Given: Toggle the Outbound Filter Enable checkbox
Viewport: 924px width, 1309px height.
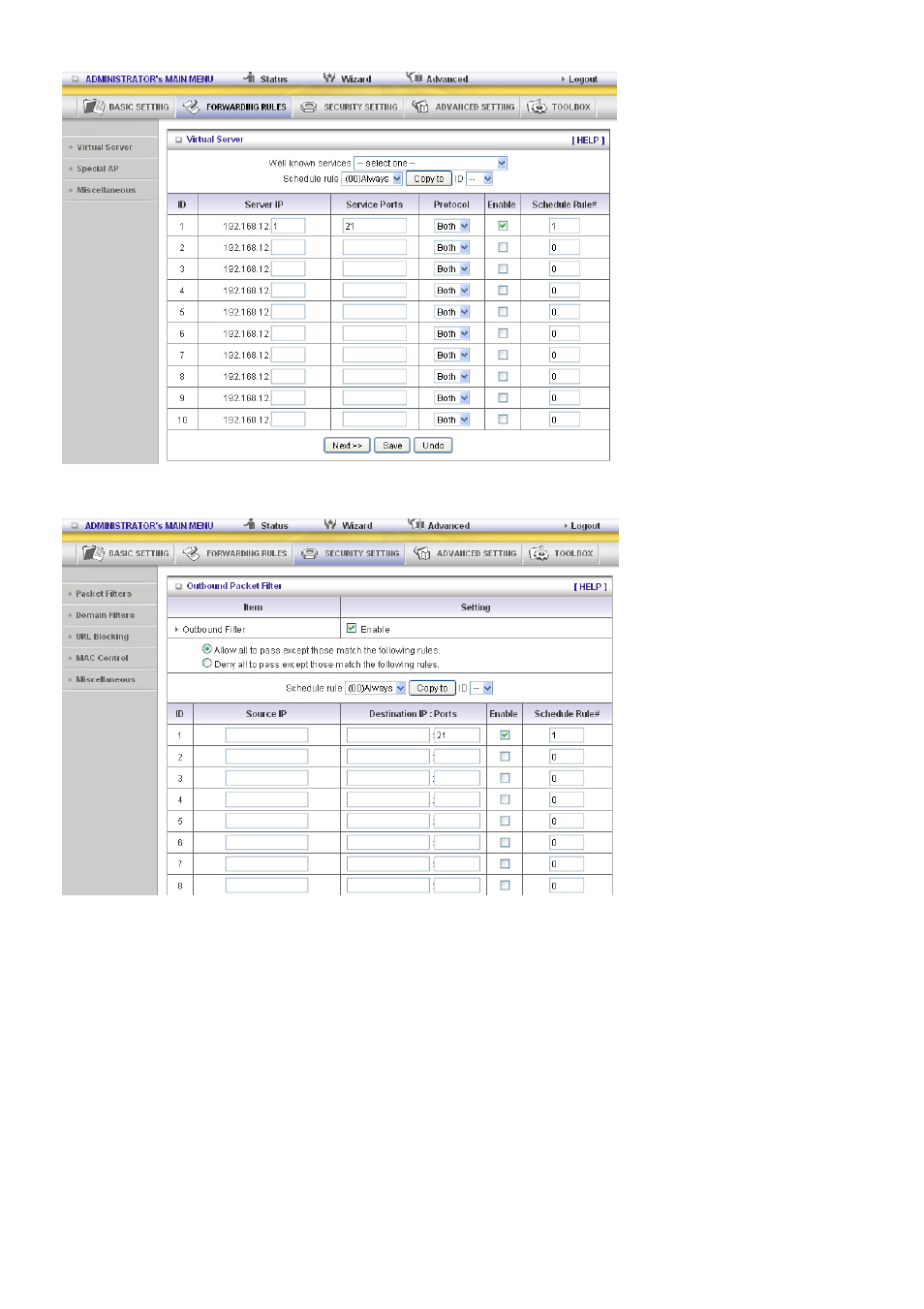Looking at the screenshot, I should [x=352, y=628].
